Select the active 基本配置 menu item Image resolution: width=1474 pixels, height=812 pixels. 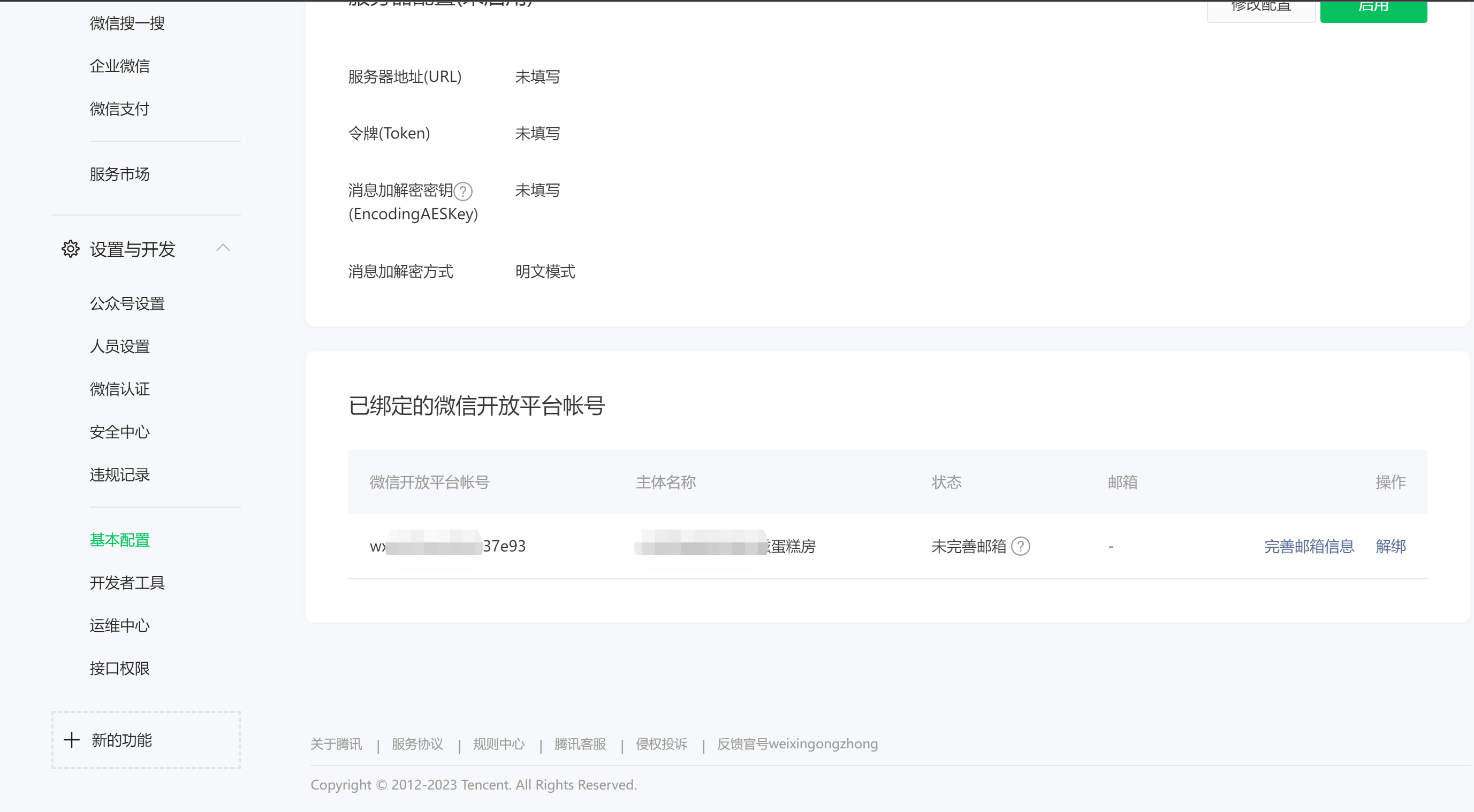click(x=119, y=540)
